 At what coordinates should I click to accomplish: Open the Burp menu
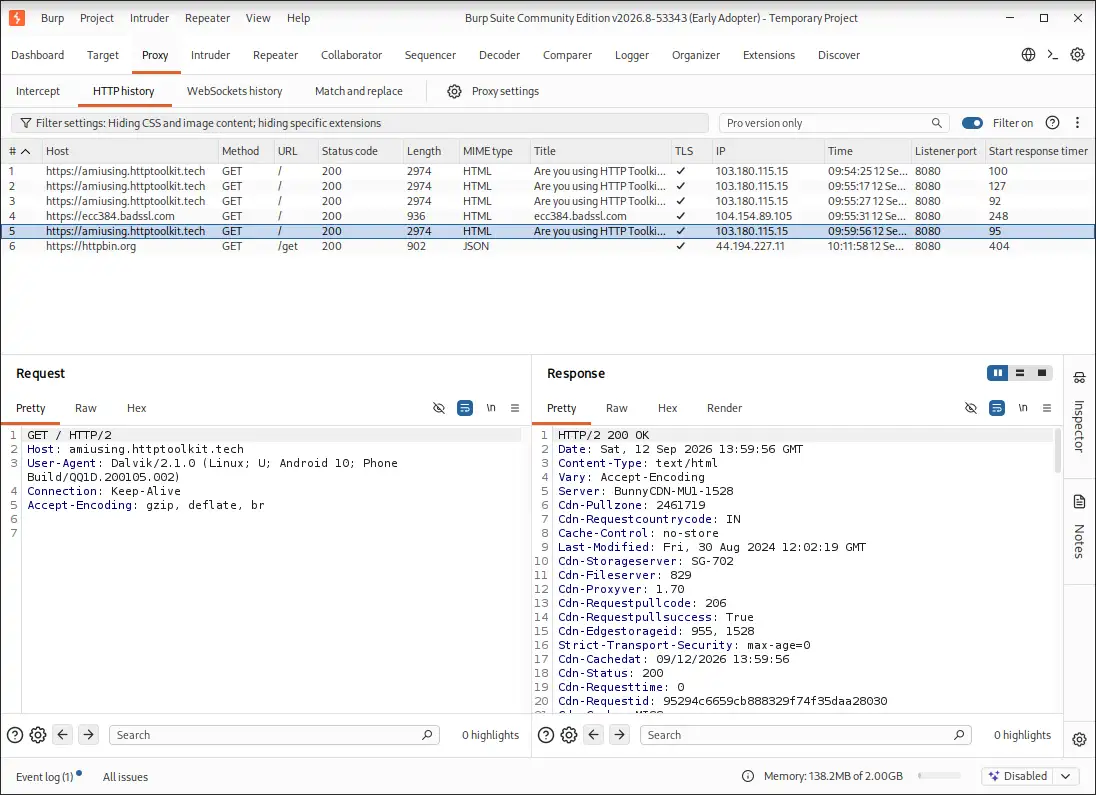coord(52,18)
